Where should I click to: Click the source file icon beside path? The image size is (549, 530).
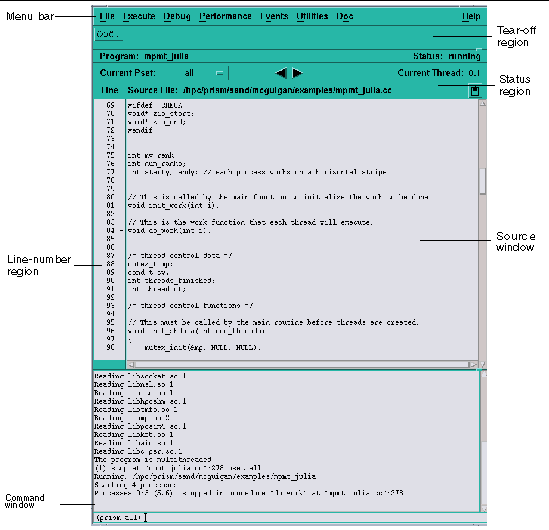[475, 91]
